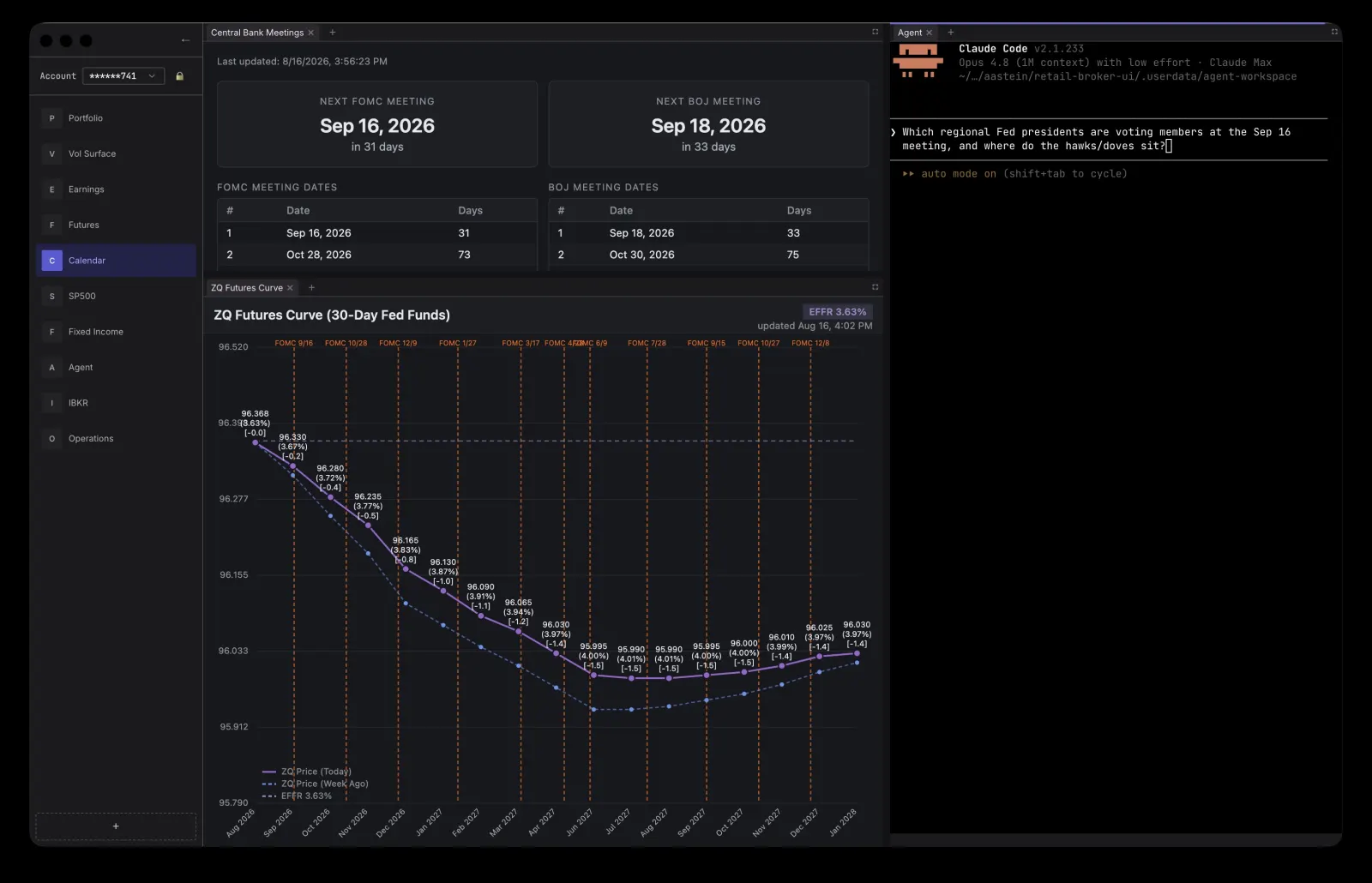The height and width of the screenshot is (883, 1372).
Task: Click the Last updated timestamp
Action: pyautogui.click(x=302, y=62)
